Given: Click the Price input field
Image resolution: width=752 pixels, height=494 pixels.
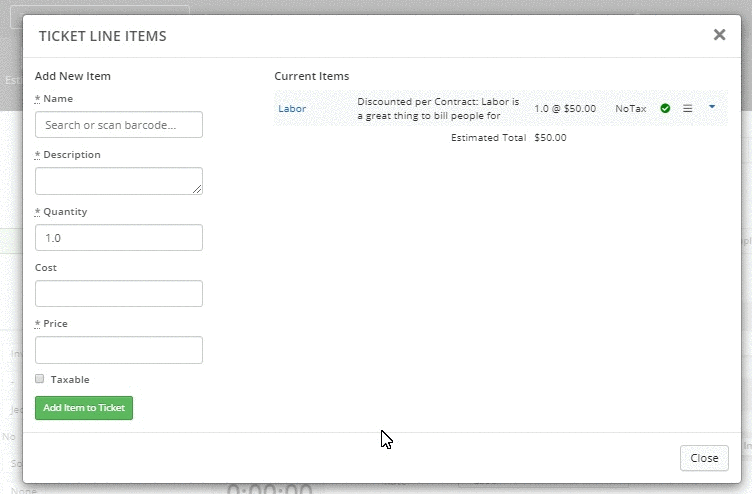Looking at the screenshot, I should coord(119,350).
